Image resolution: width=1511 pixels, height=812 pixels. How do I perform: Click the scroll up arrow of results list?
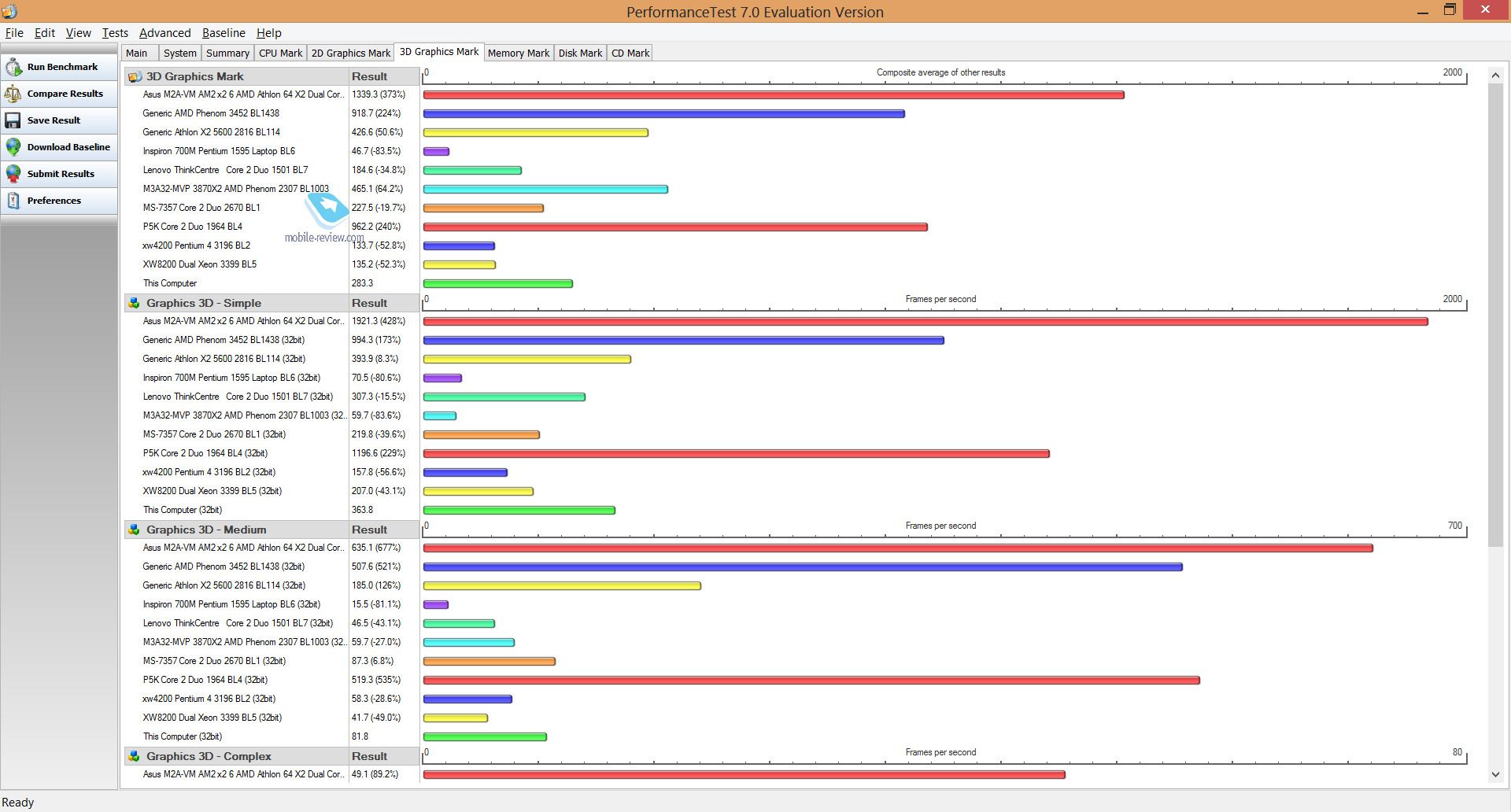click(1495, 75)
